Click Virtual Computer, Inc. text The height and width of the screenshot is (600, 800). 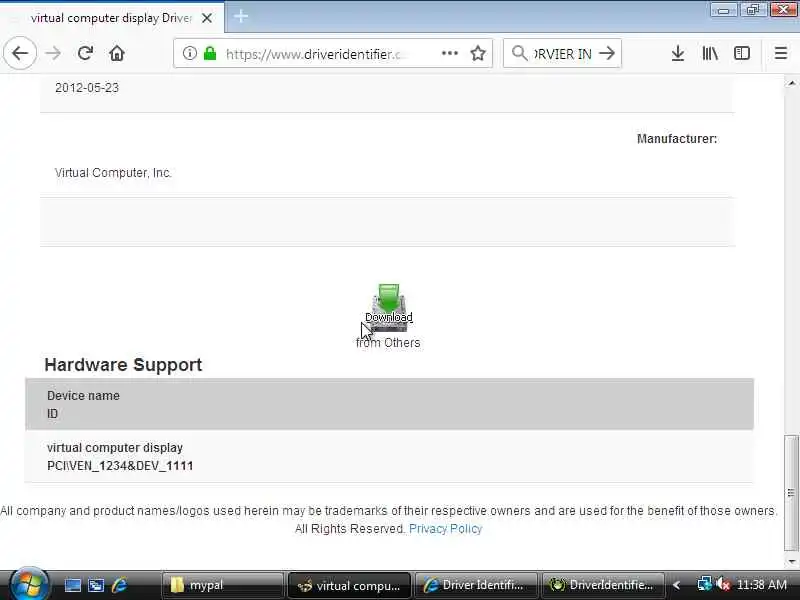[113, 173]
